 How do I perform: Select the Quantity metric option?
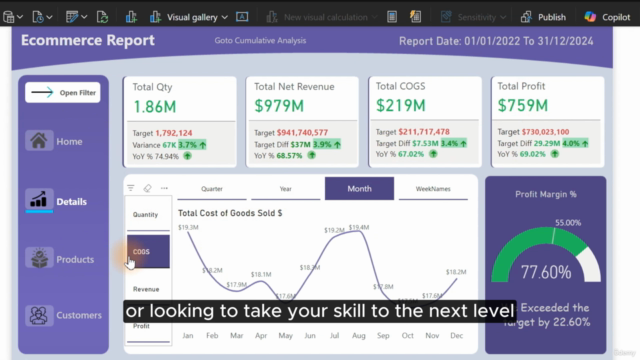click(148, 214)
